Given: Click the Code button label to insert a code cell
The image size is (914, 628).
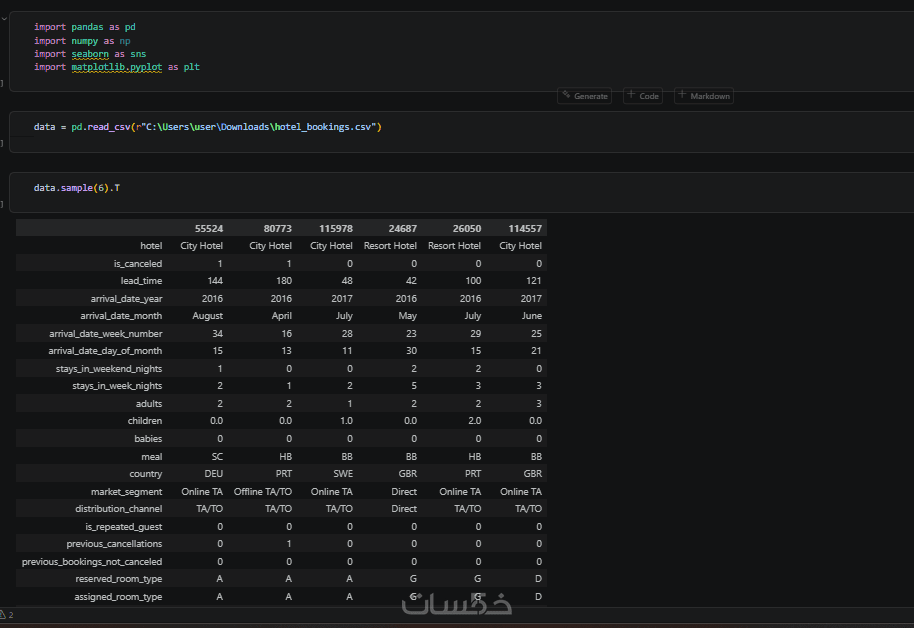Looking at the screenshot, I should coord(649,96).
